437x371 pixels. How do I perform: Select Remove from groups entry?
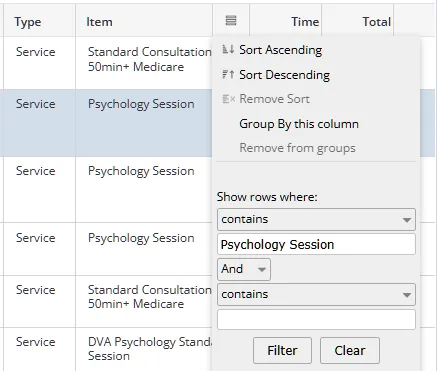pos(297,148)
